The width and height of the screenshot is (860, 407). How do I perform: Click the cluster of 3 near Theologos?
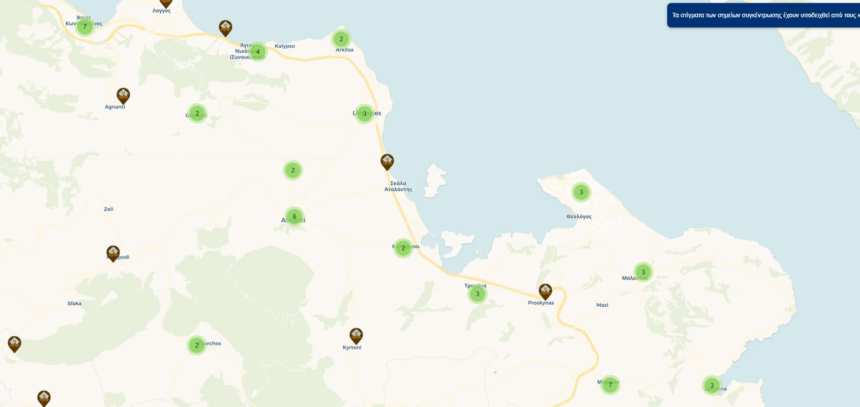[581, 193]
